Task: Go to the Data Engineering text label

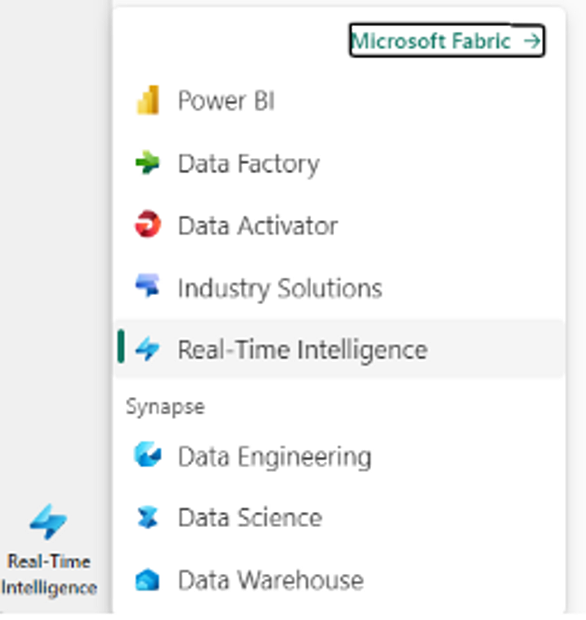Action: tap(275, 457)
